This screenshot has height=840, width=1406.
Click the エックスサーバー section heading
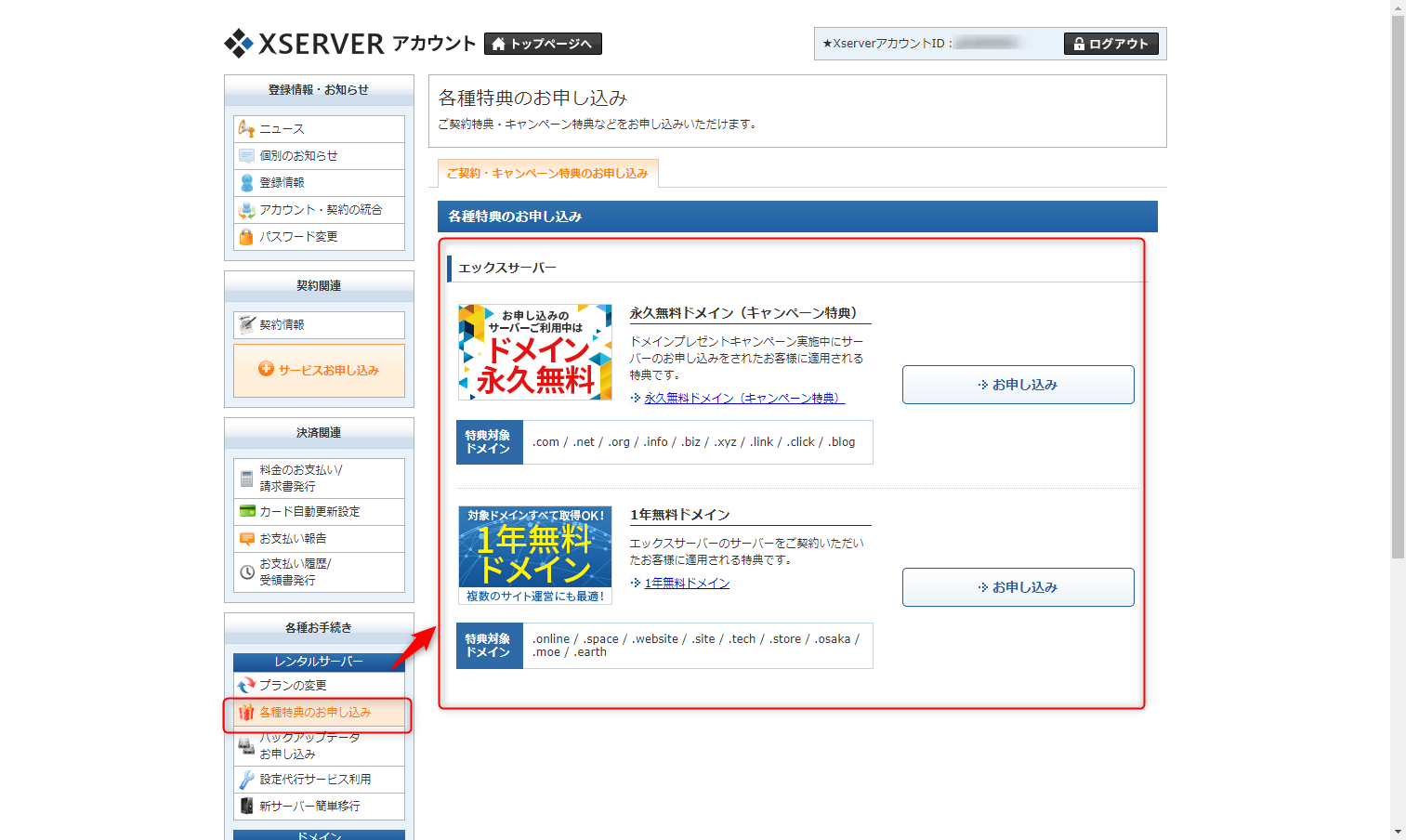click(507, 268)
